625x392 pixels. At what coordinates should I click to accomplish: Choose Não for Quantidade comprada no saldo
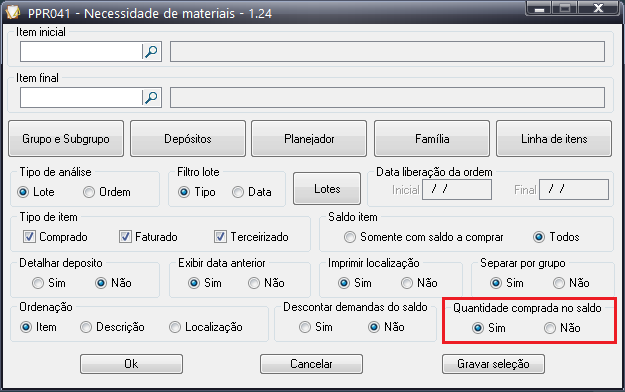click(550, 328)
